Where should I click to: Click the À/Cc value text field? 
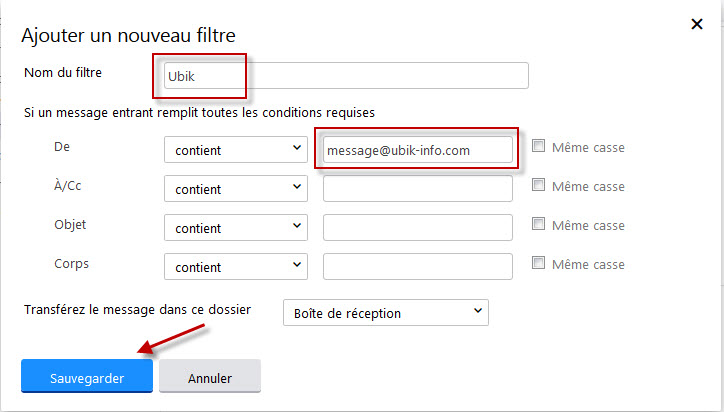(417, 188)
